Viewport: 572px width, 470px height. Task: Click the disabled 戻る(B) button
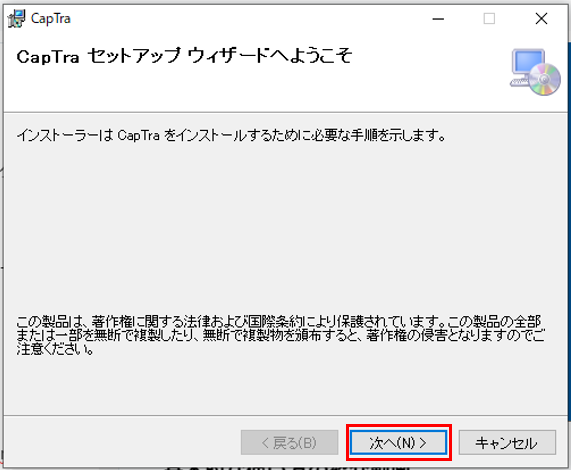pos(289,443)
